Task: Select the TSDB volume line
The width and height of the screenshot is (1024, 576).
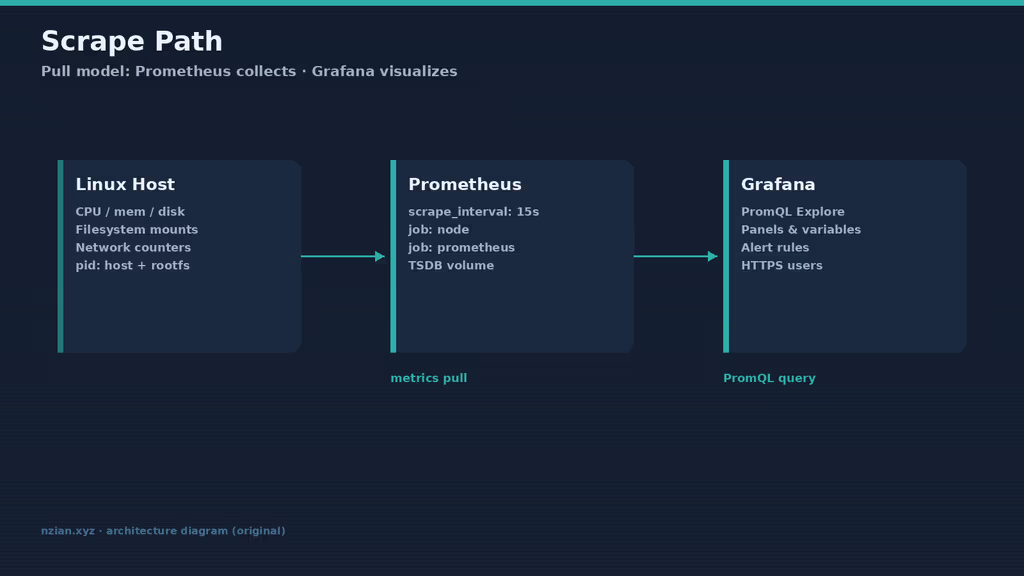Action: (x=451, y=265)
